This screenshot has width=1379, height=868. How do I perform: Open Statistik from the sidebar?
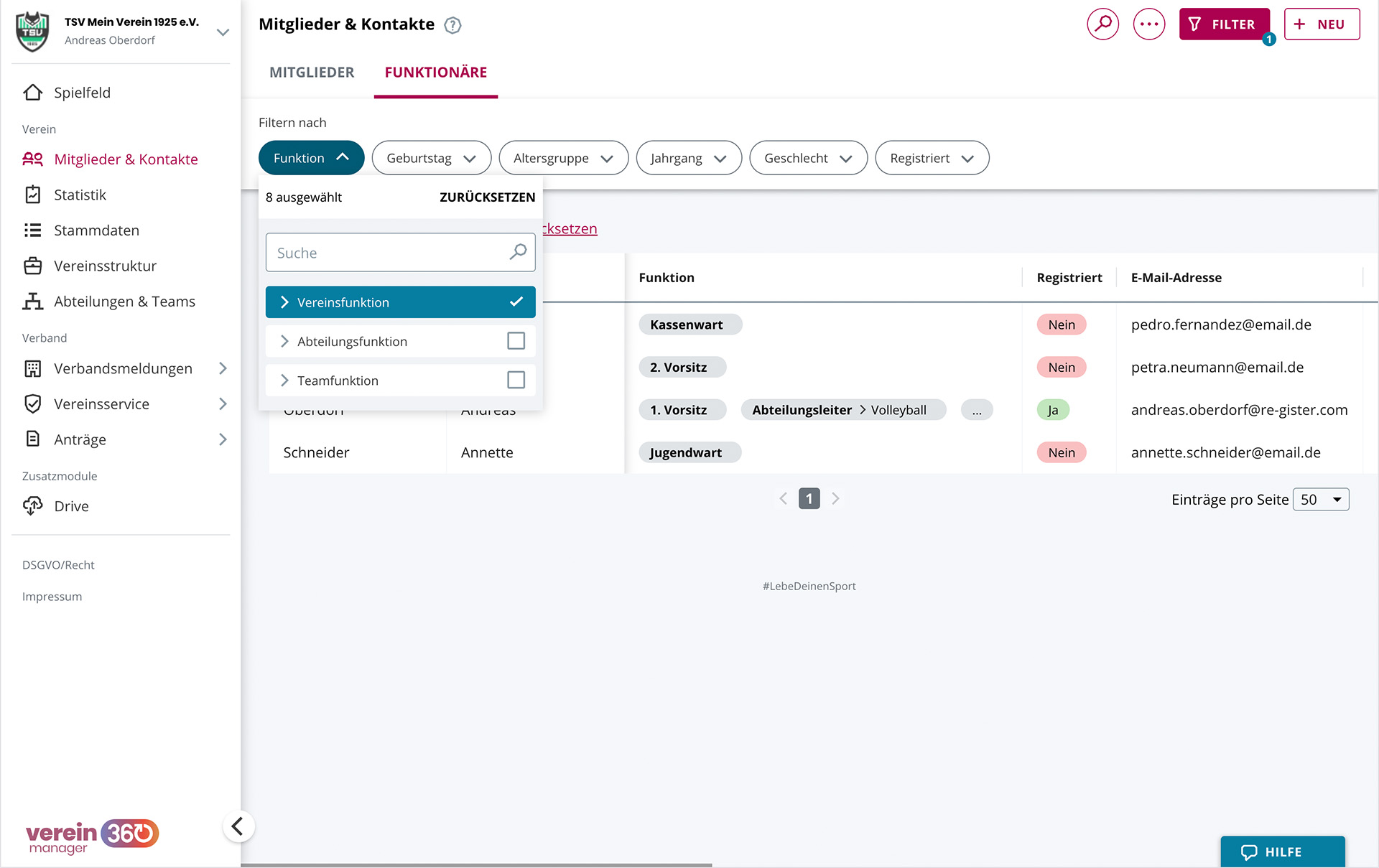pos(80,195)
